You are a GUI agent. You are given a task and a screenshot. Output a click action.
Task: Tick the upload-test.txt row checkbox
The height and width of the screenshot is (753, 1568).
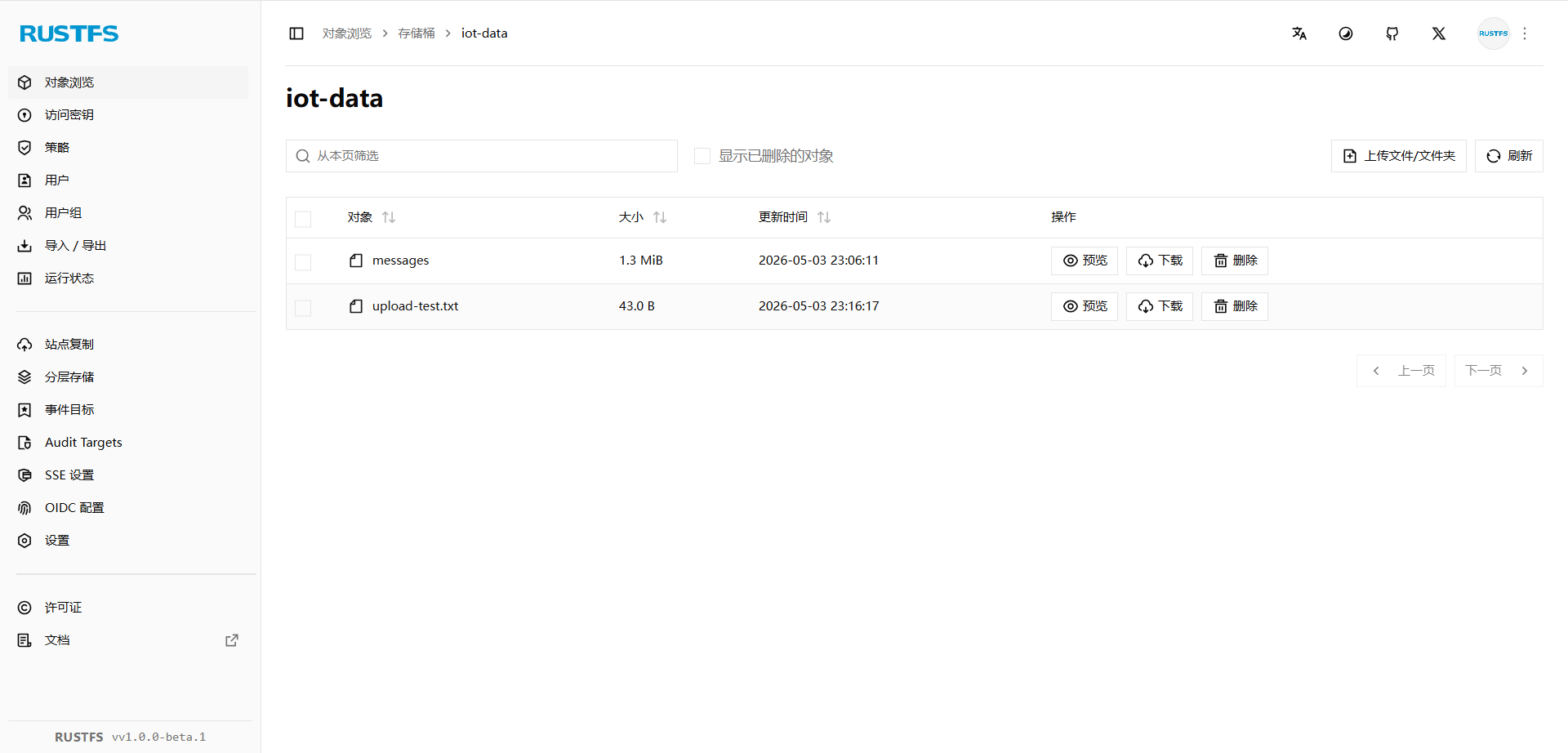click(x=303, y=307)
